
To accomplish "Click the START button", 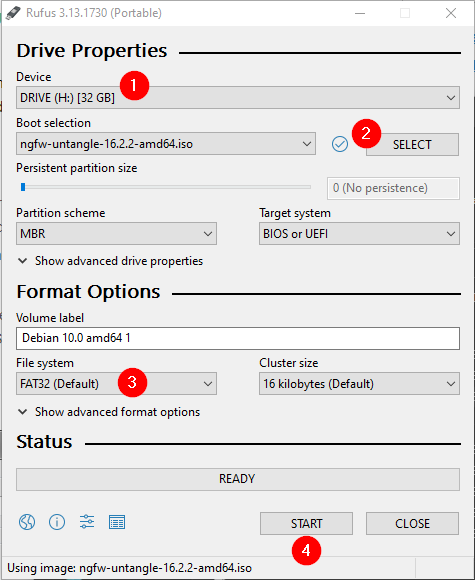I will [306, 523].
